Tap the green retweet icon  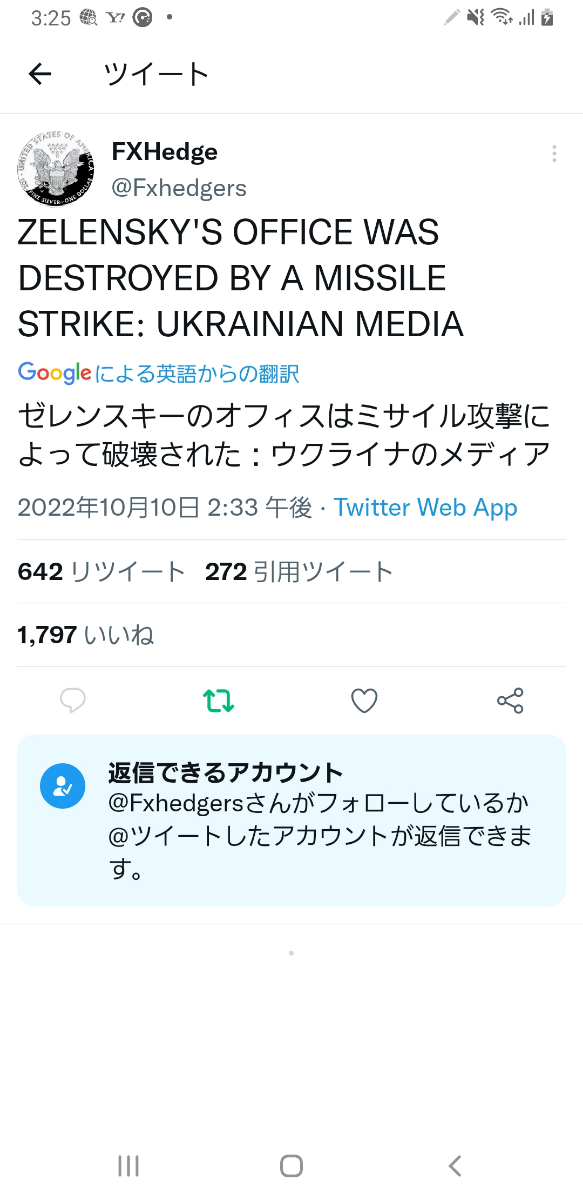tap(218, 701)
